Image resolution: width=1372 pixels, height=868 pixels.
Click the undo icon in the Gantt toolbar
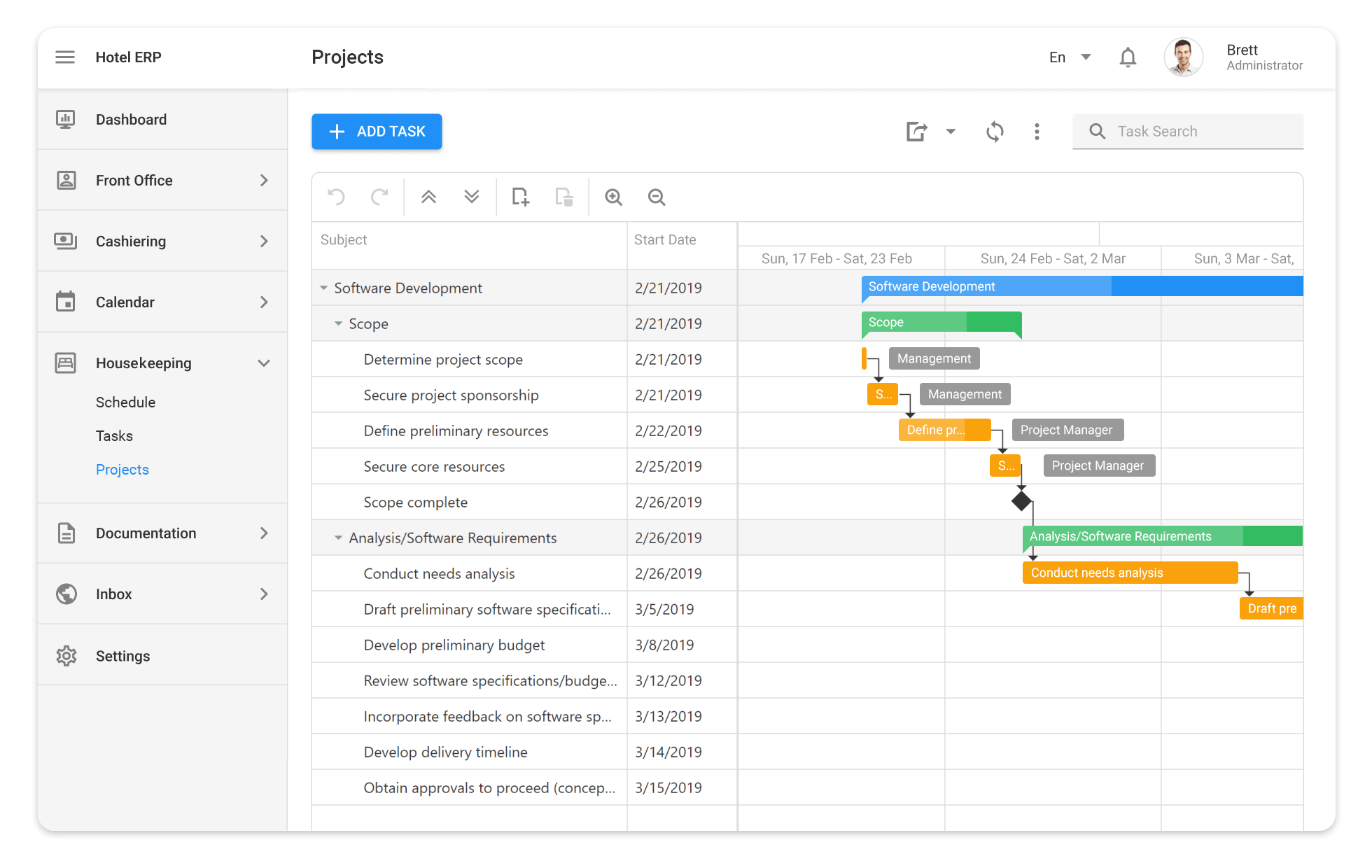(335, 197)
